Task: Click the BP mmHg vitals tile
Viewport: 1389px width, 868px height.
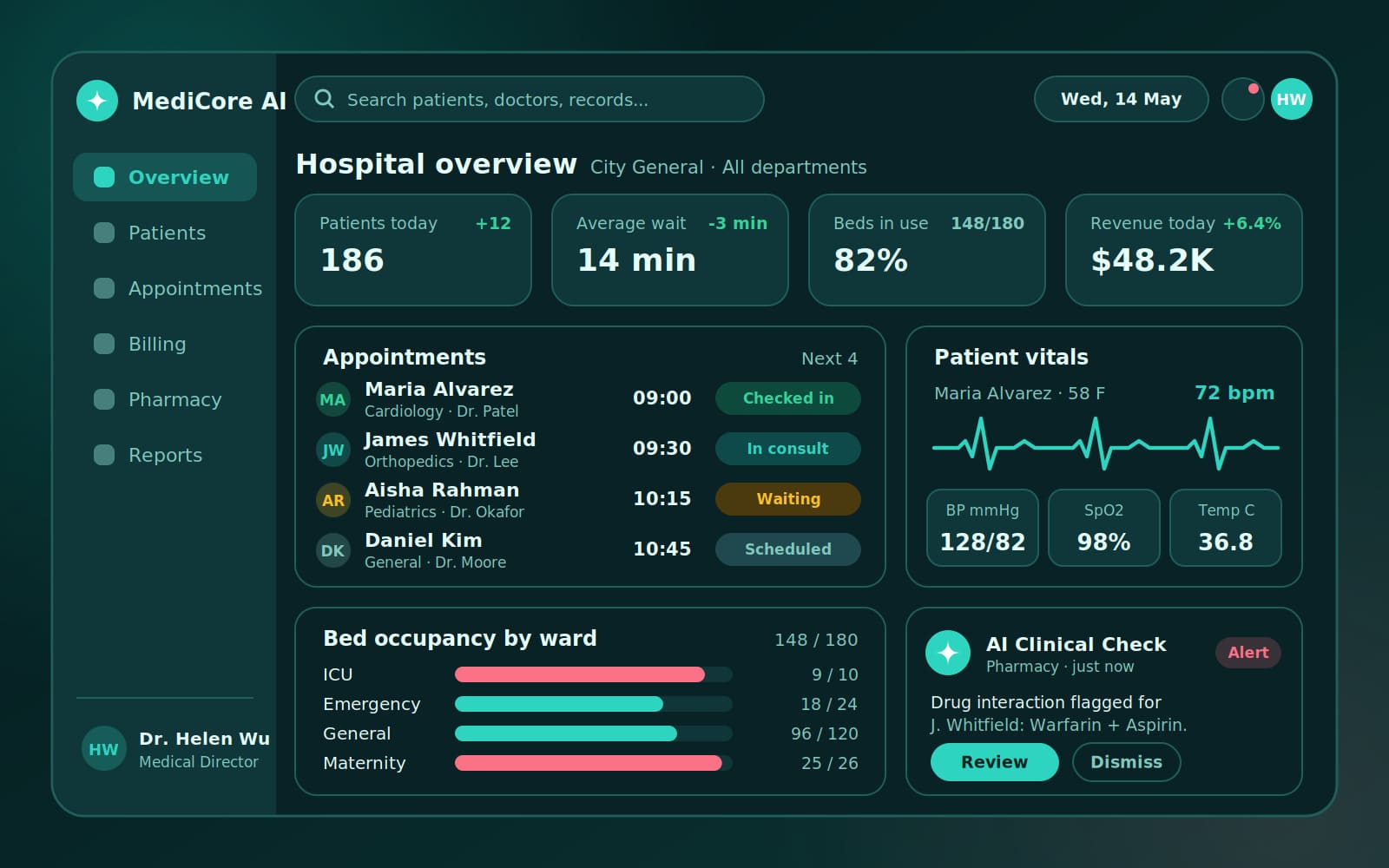Action: pyautogui.click(x=983, y=528)
